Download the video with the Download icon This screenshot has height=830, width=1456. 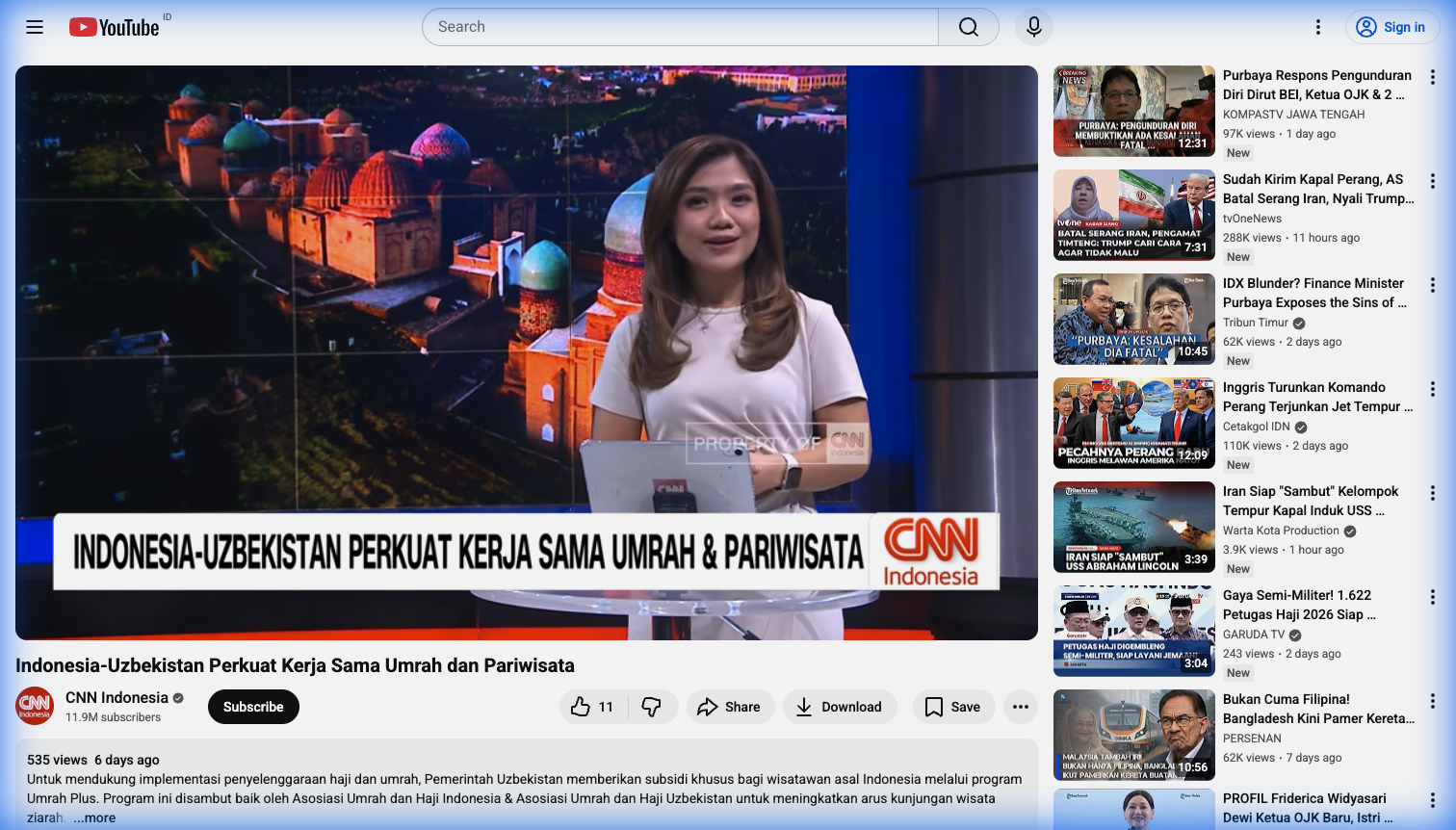(840, 706)
